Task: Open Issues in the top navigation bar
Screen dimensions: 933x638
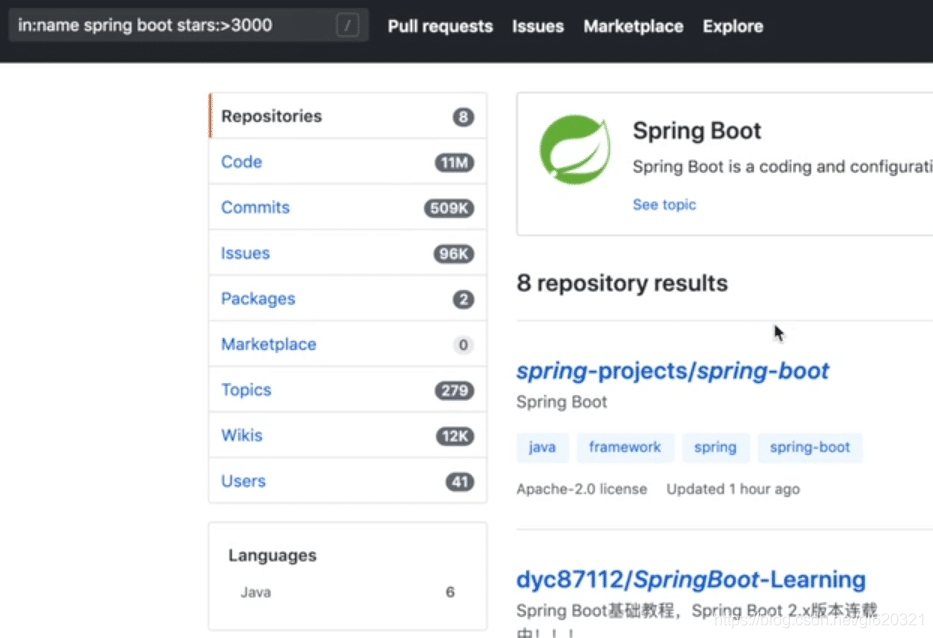Action: (x=538, y=26)
